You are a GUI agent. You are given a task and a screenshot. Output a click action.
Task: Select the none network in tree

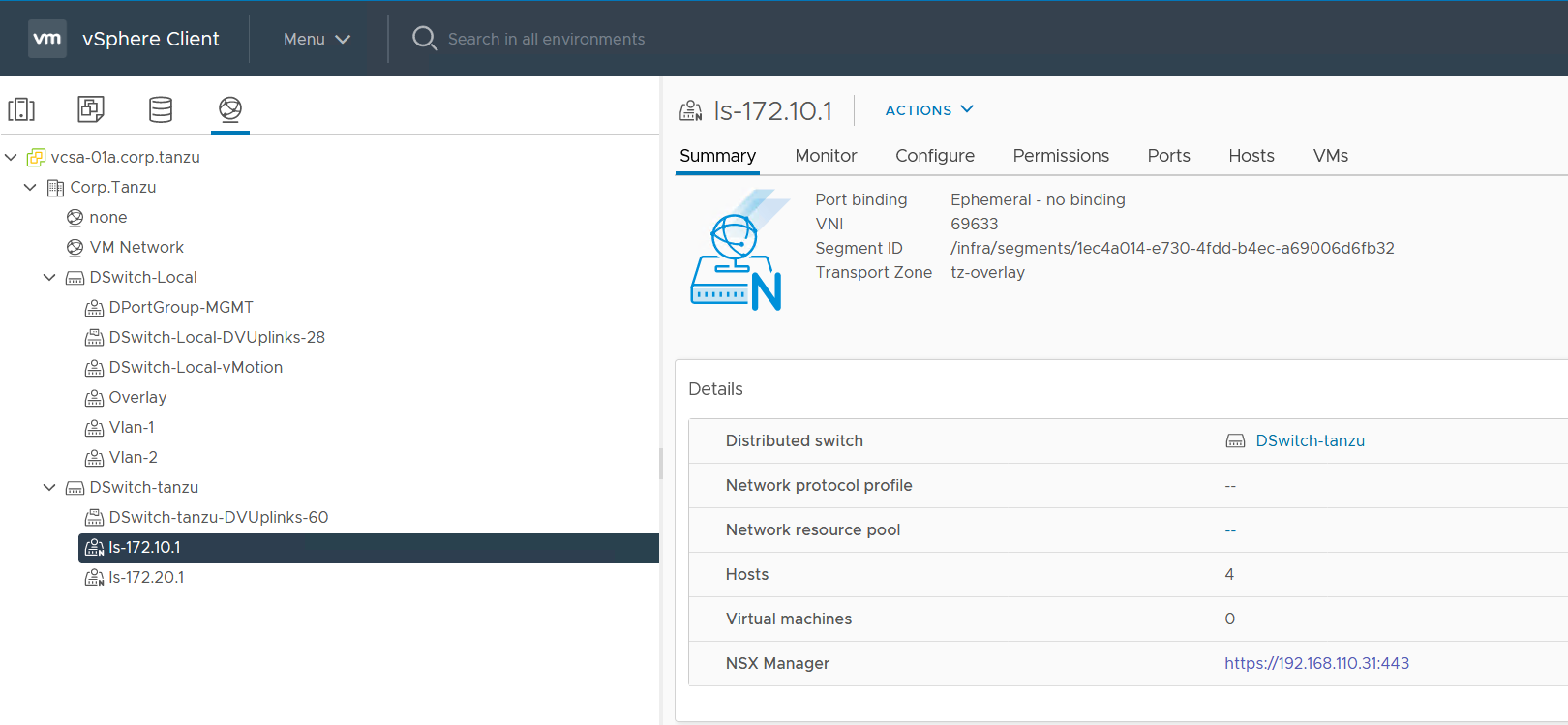[x=108, y=217]
